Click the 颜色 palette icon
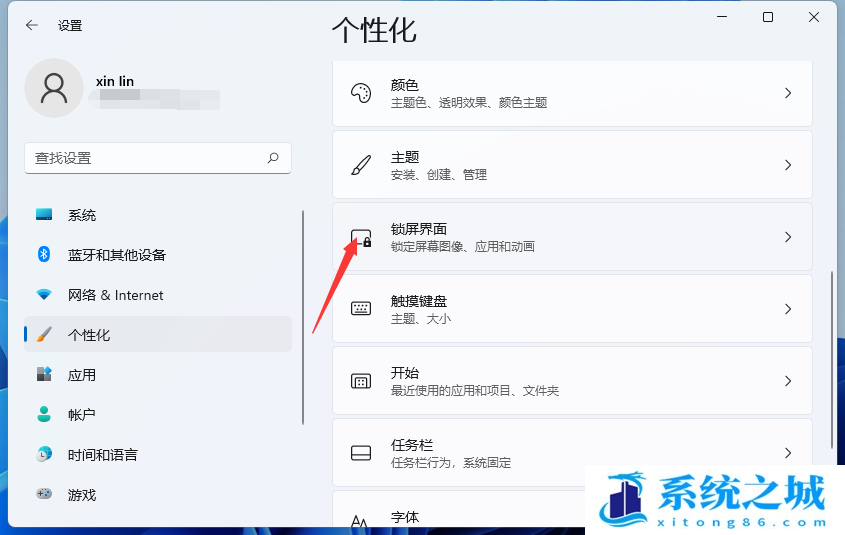Image resolution: width=845 pixels, height=535 pixels. [x=361, y=93]
